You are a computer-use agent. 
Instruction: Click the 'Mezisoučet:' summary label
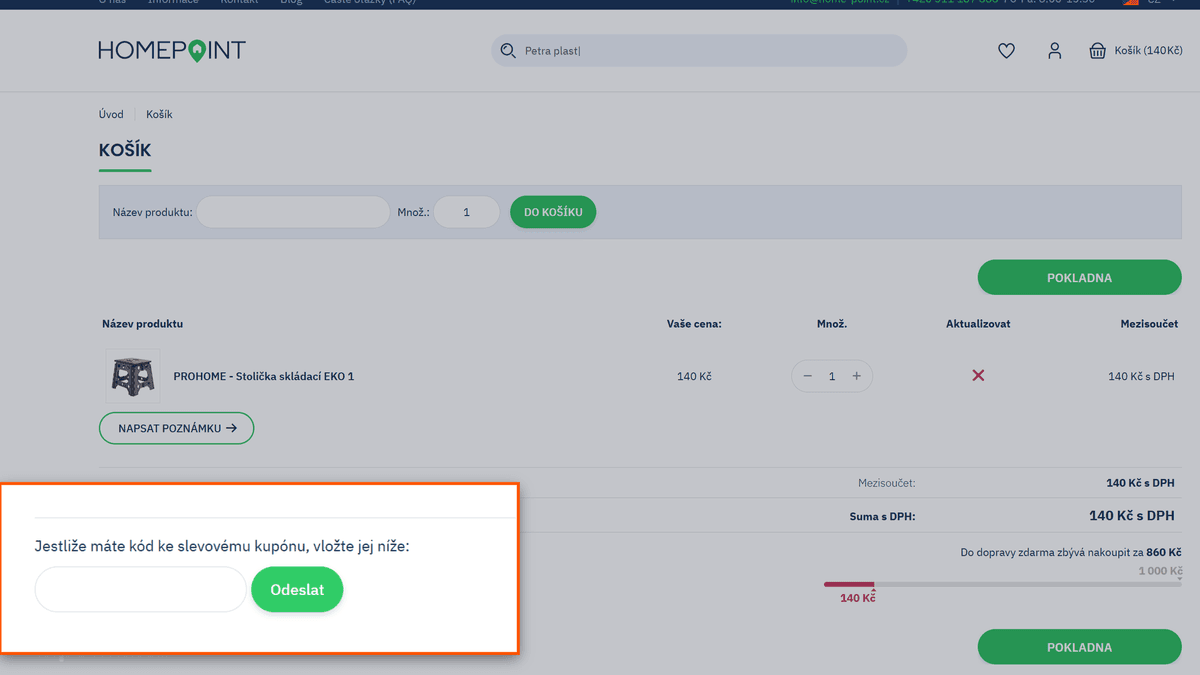coord(886,483)
